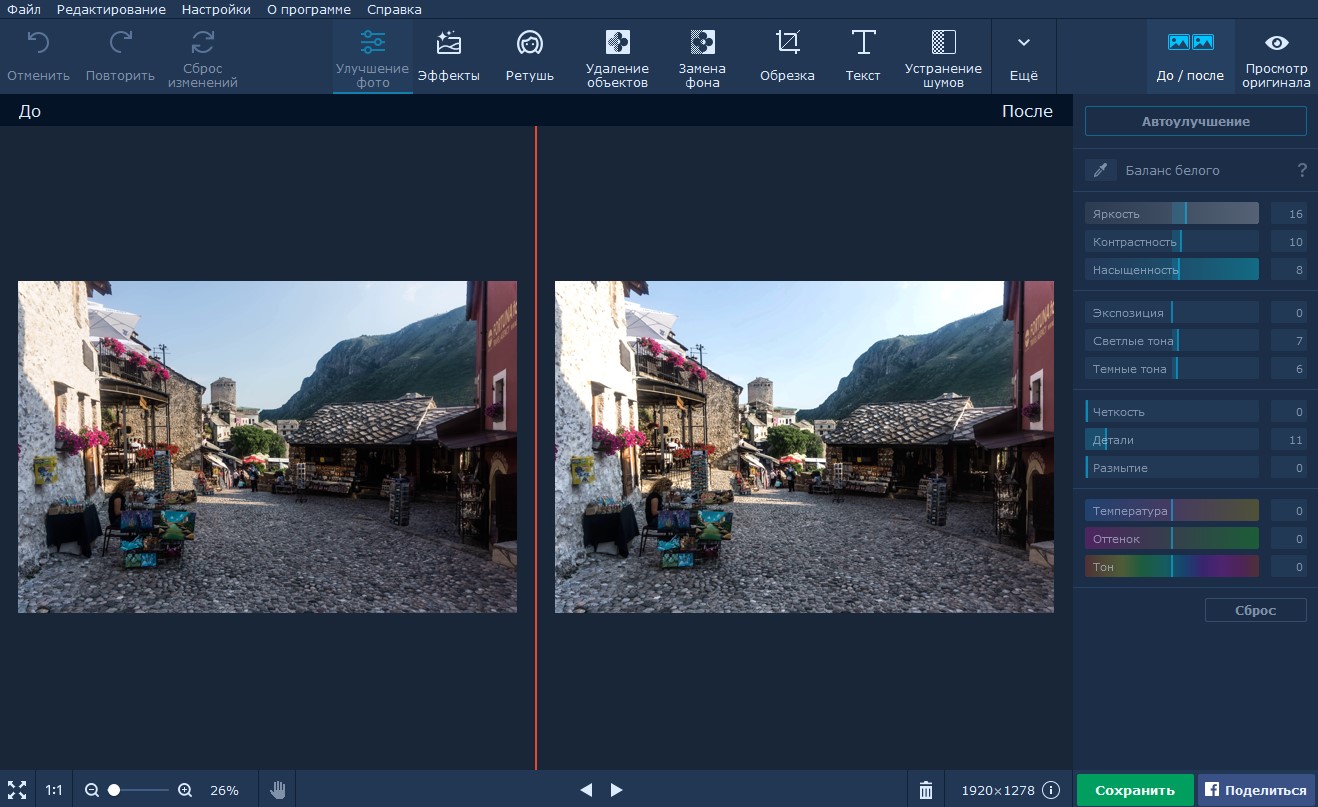The image size is (1318, 807).
Task: Open the Редактирование menu
Action: tap(111, 9)
